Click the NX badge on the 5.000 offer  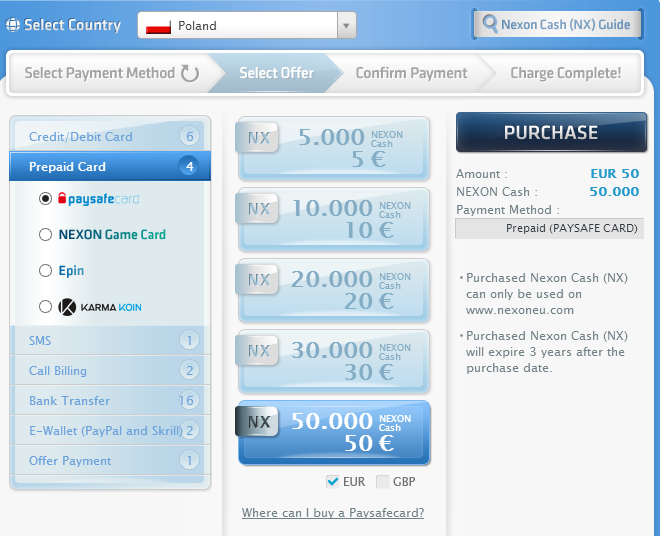(258, 138)
